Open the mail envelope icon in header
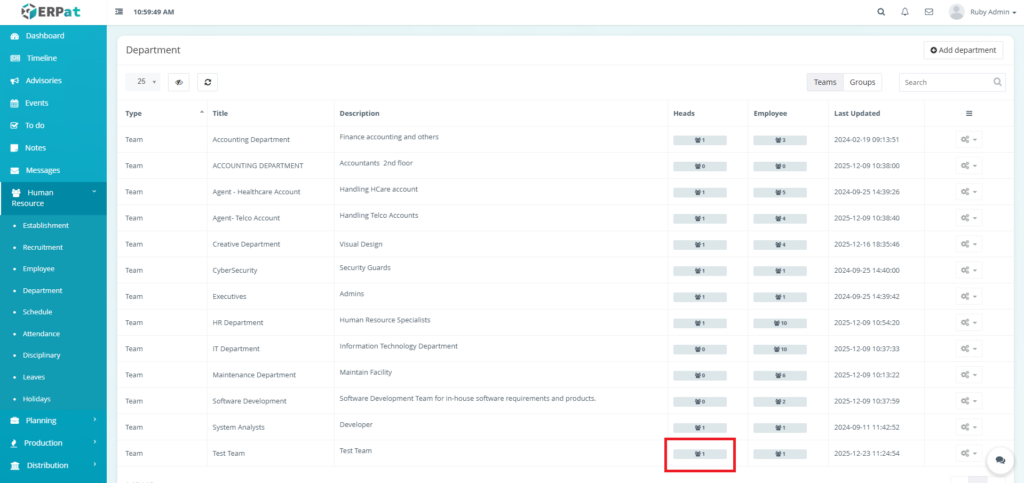Viewport: 1024px width, 483px height. [929, 12]
